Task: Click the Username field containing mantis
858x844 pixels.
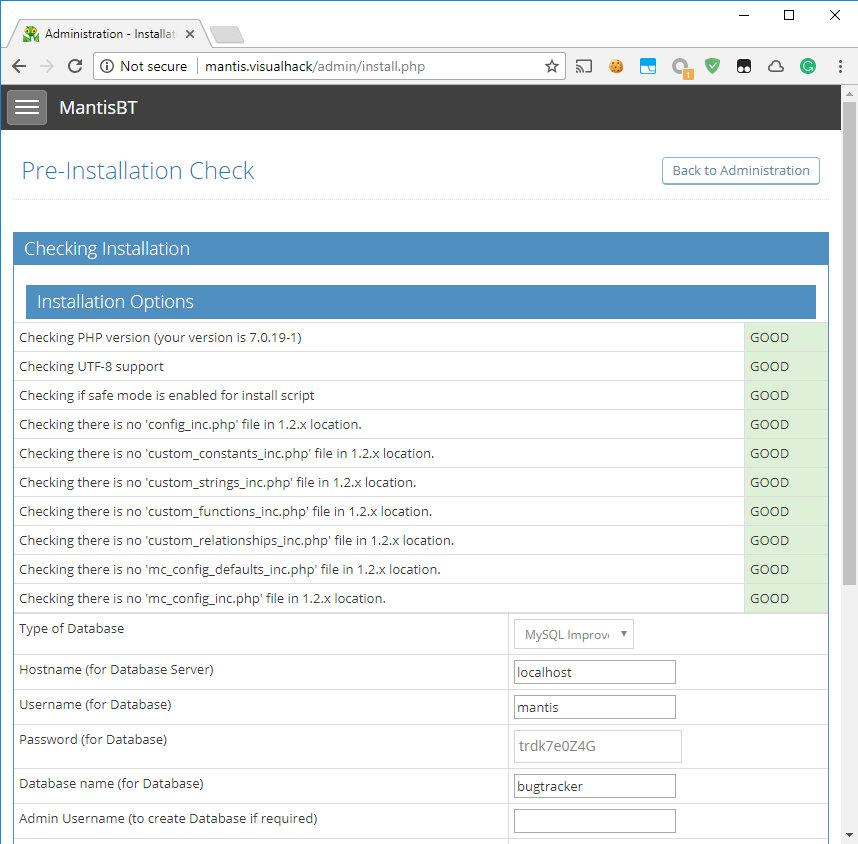Action: (595, 707)
